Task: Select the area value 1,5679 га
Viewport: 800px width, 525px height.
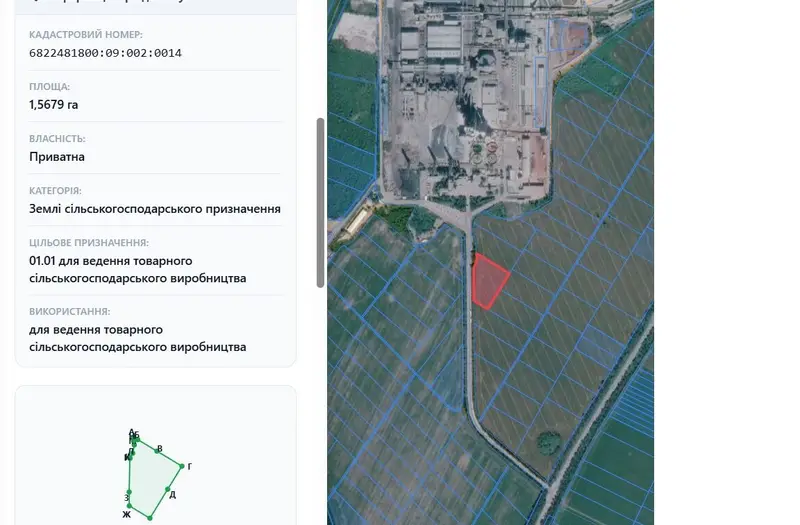Action: (x=54, y=105)
